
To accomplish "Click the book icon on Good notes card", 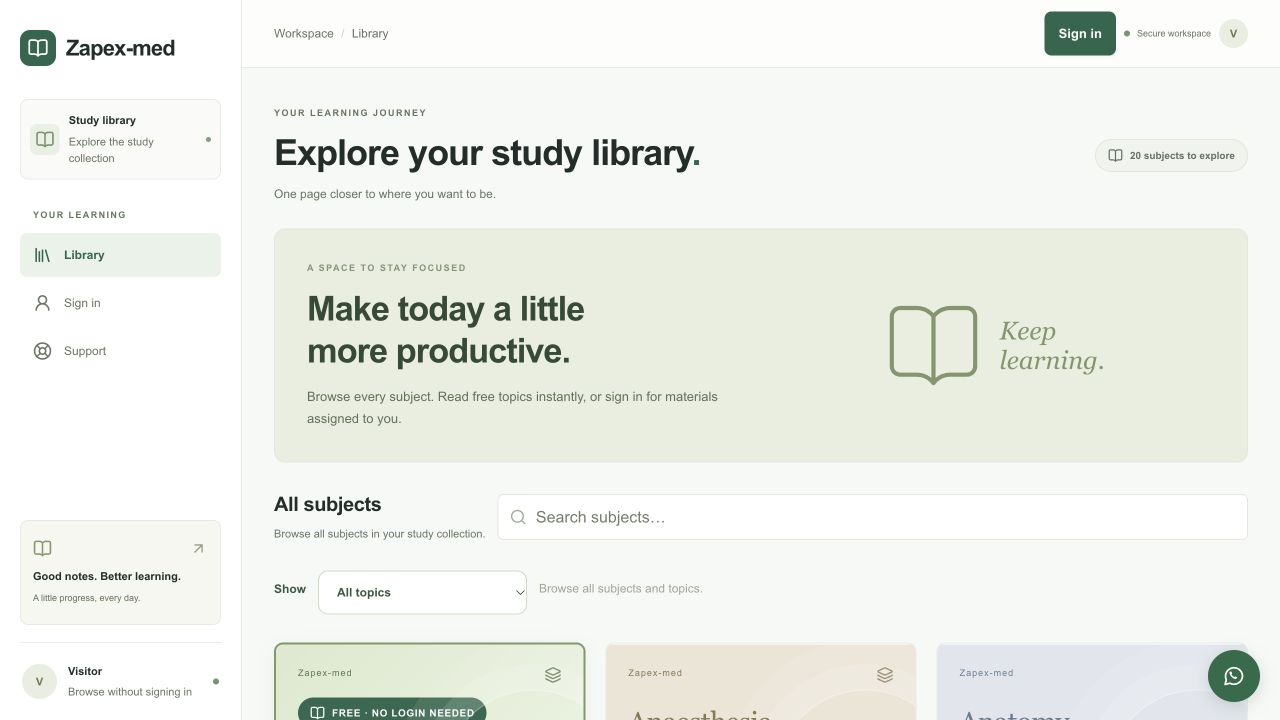I will click(x=42, y=548).
